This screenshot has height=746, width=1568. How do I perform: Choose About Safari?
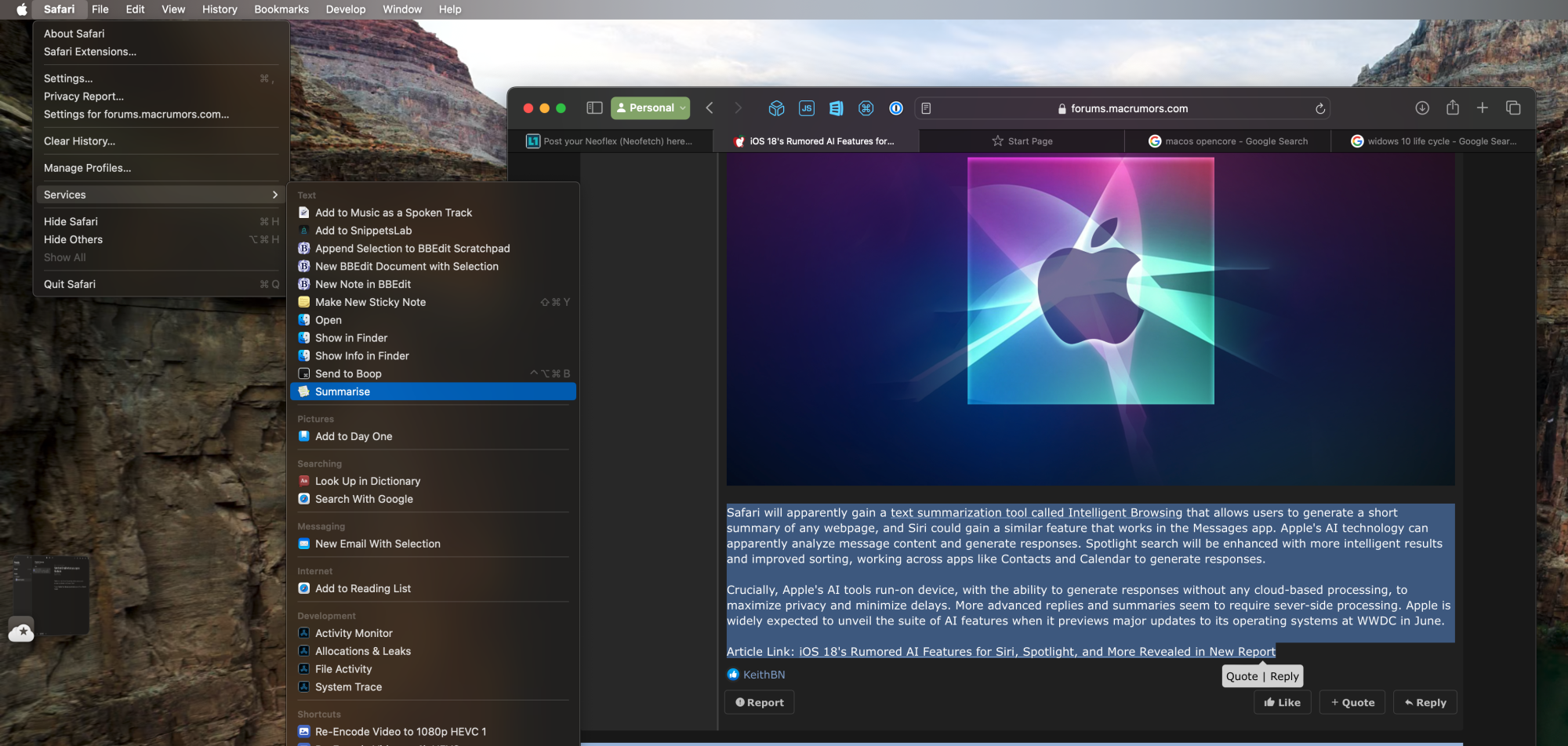(161, 34)
